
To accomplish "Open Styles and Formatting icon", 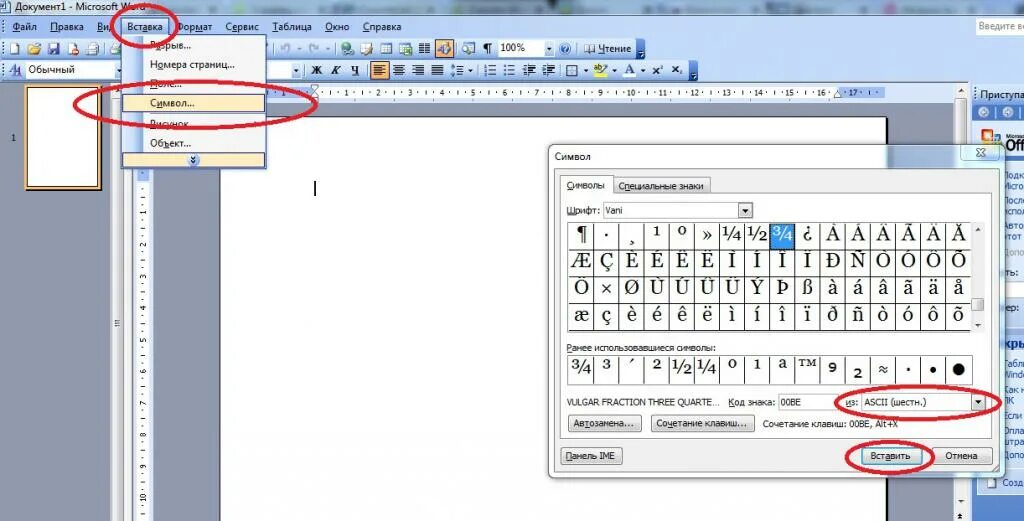I will [16, 70].
